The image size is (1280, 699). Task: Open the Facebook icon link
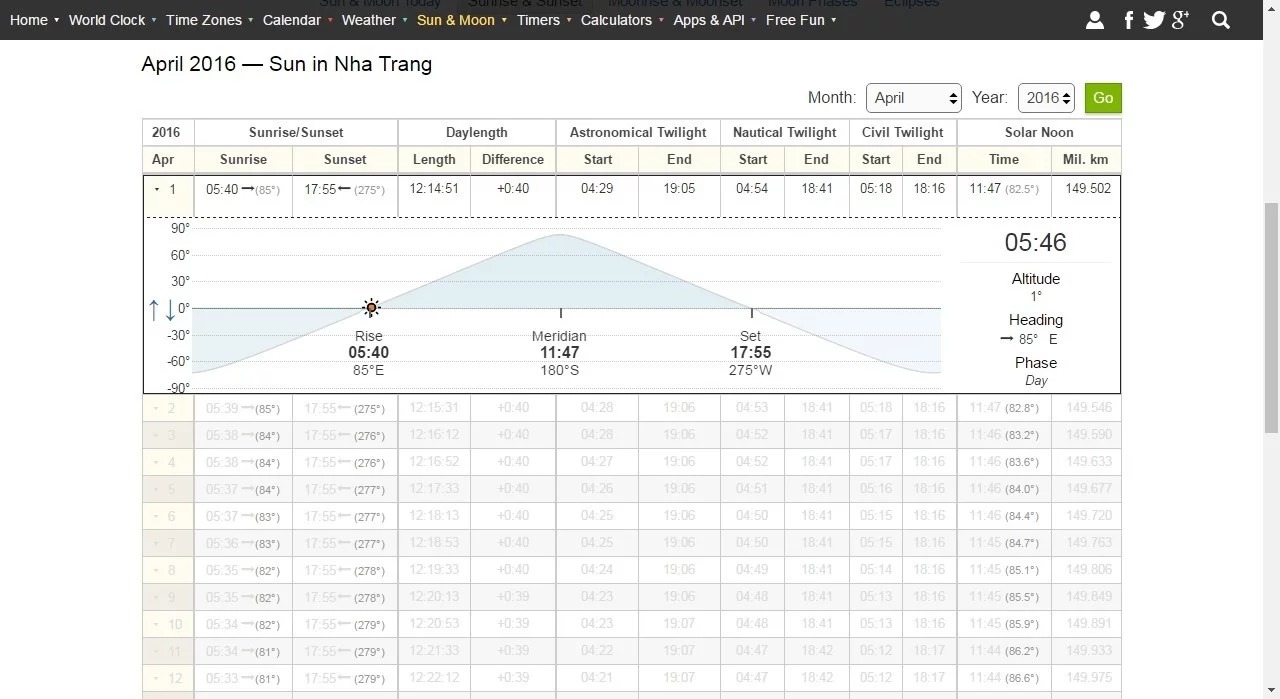coord(1129,20)
